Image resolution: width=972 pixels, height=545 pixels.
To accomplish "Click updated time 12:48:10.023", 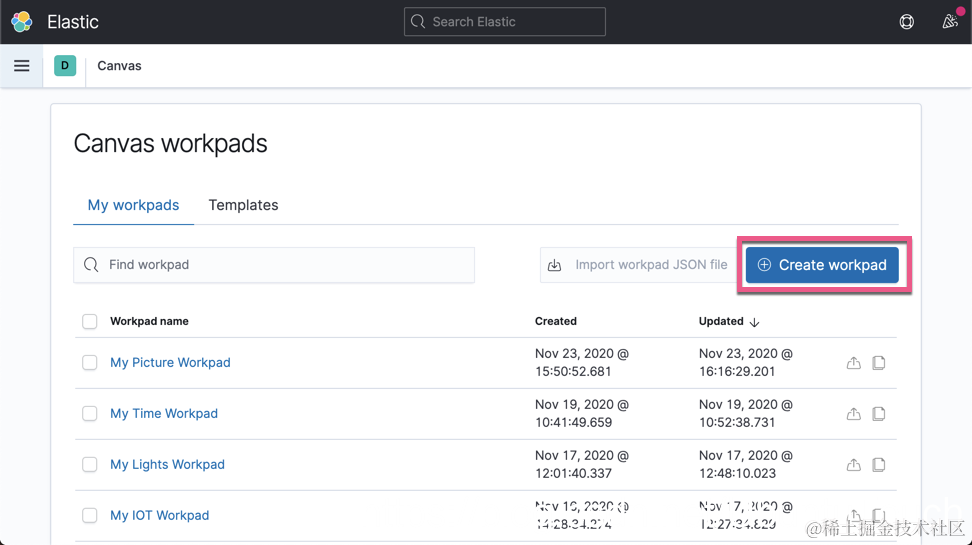I will [x=737, y=473].
